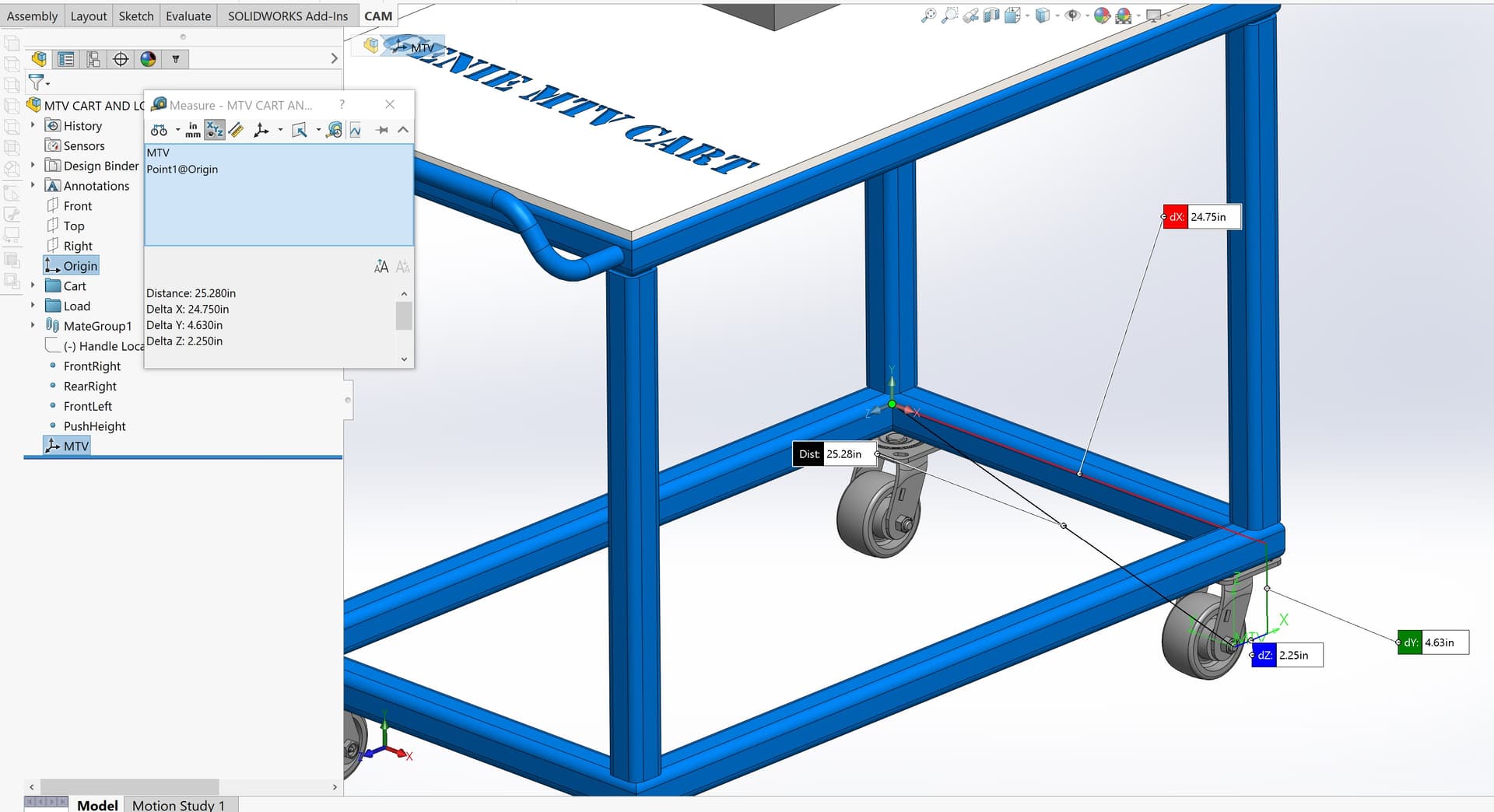
Task: Open Hide/Show Items dropdown arrow
Action: click(1087, 16)
